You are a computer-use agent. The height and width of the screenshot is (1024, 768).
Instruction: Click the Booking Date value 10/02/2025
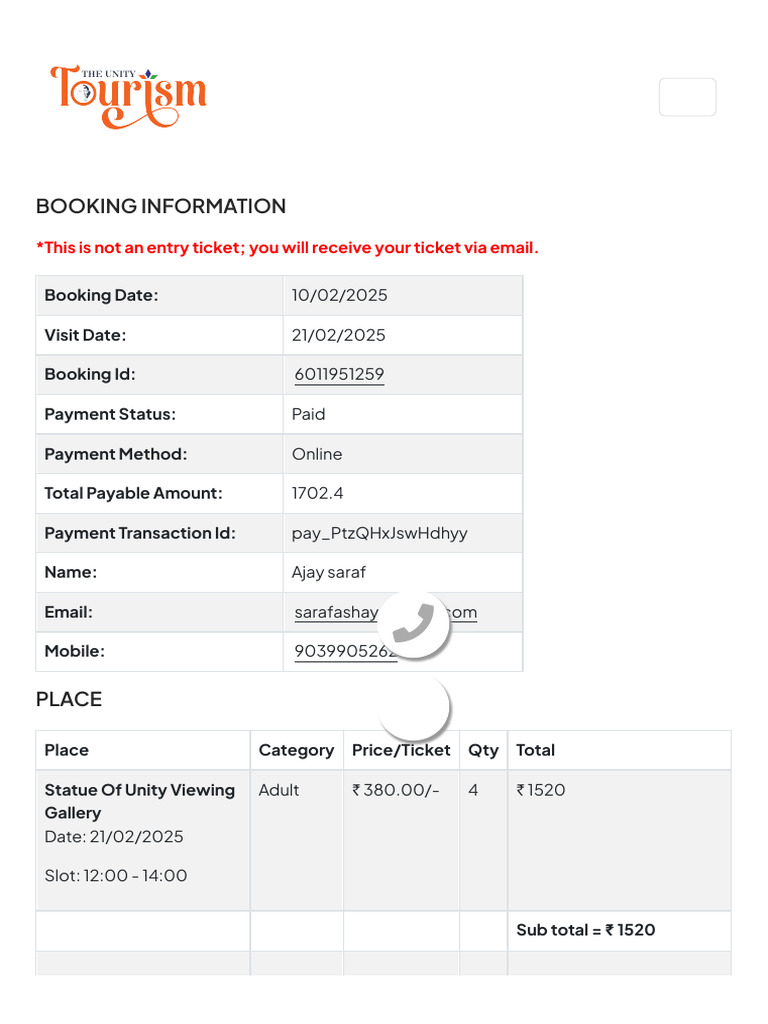pyautogui.click(x=340, y=295)
